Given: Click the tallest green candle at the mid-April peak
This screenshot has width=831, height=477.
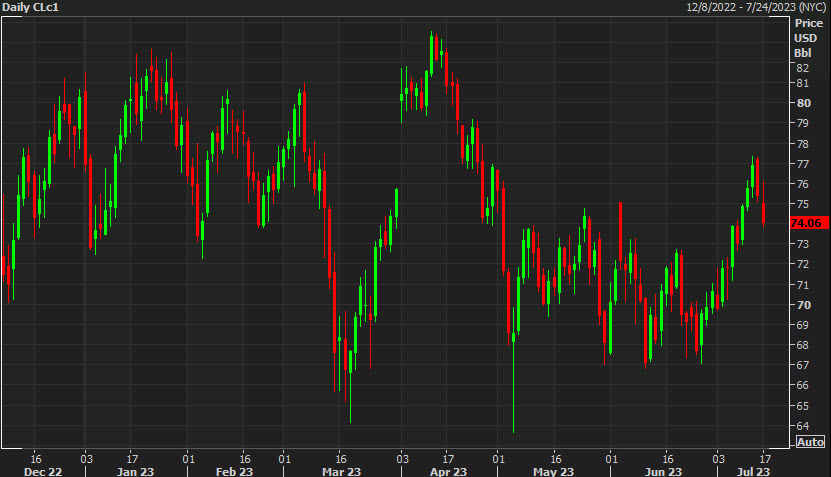Looking at the screenshot, I should point(431,55).
